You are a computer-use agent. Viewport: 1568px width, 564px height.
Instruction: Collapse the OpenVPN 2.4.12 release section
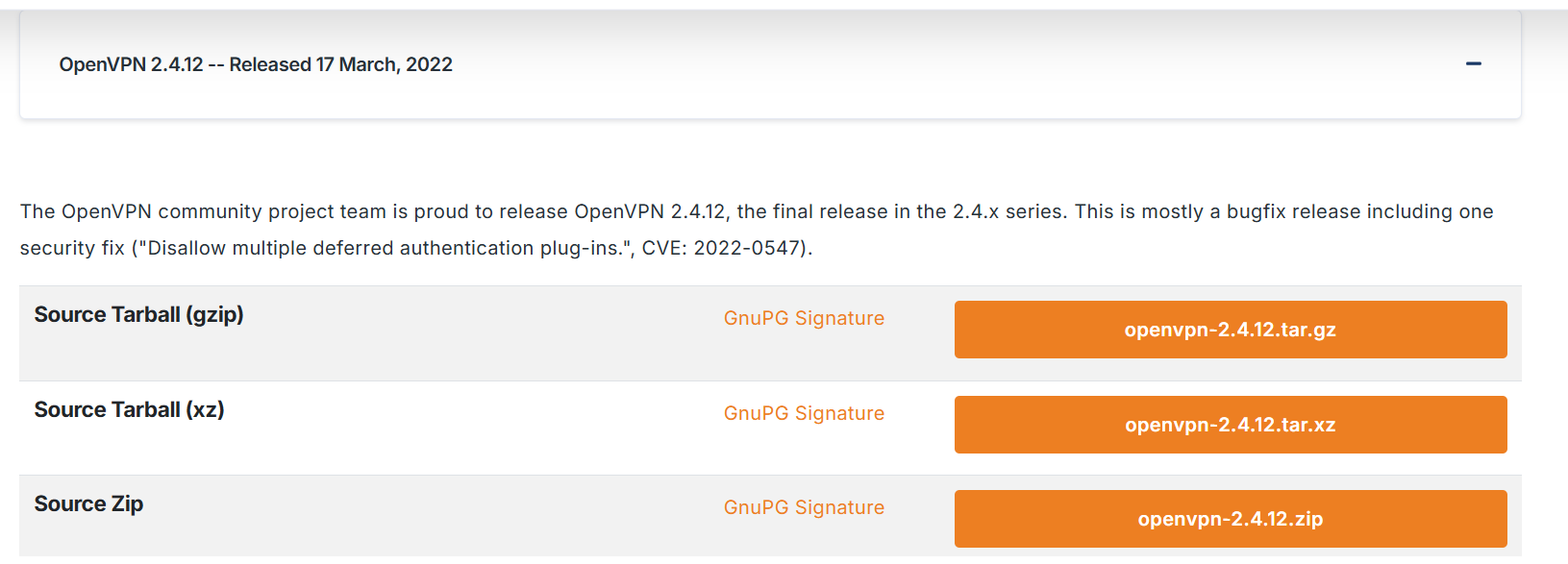pos(1473,64)
